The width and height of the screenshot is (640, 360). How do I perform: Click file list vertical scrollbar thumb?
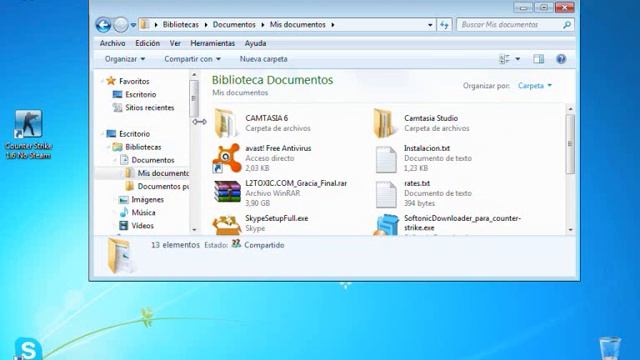click(571, 144)
